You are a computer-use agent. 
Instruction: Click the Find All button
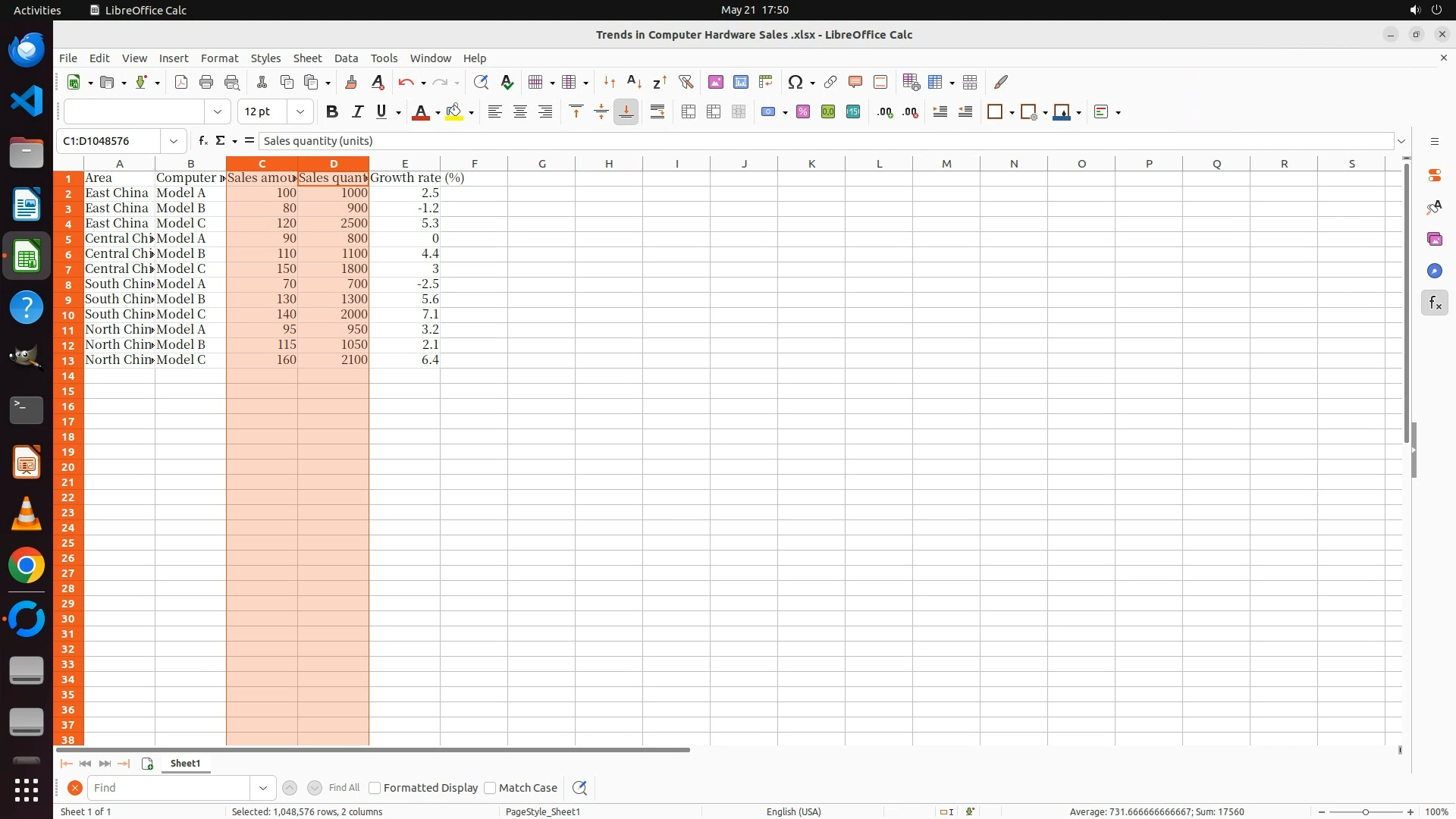click(x=344, y=788)
